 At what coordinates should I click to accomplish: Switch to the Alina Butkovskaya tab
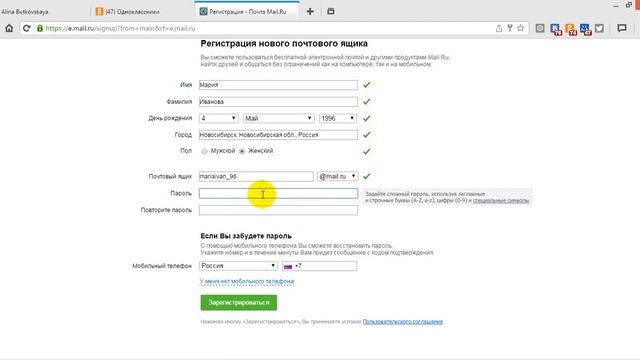click(x=24, y=12)
